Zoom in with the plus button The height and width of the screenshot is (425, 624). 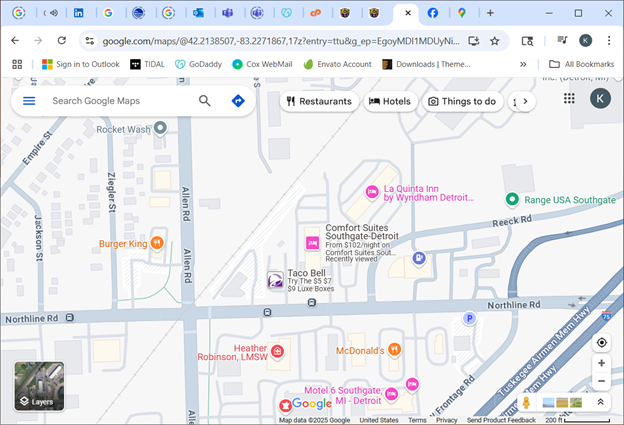(601, 363)
